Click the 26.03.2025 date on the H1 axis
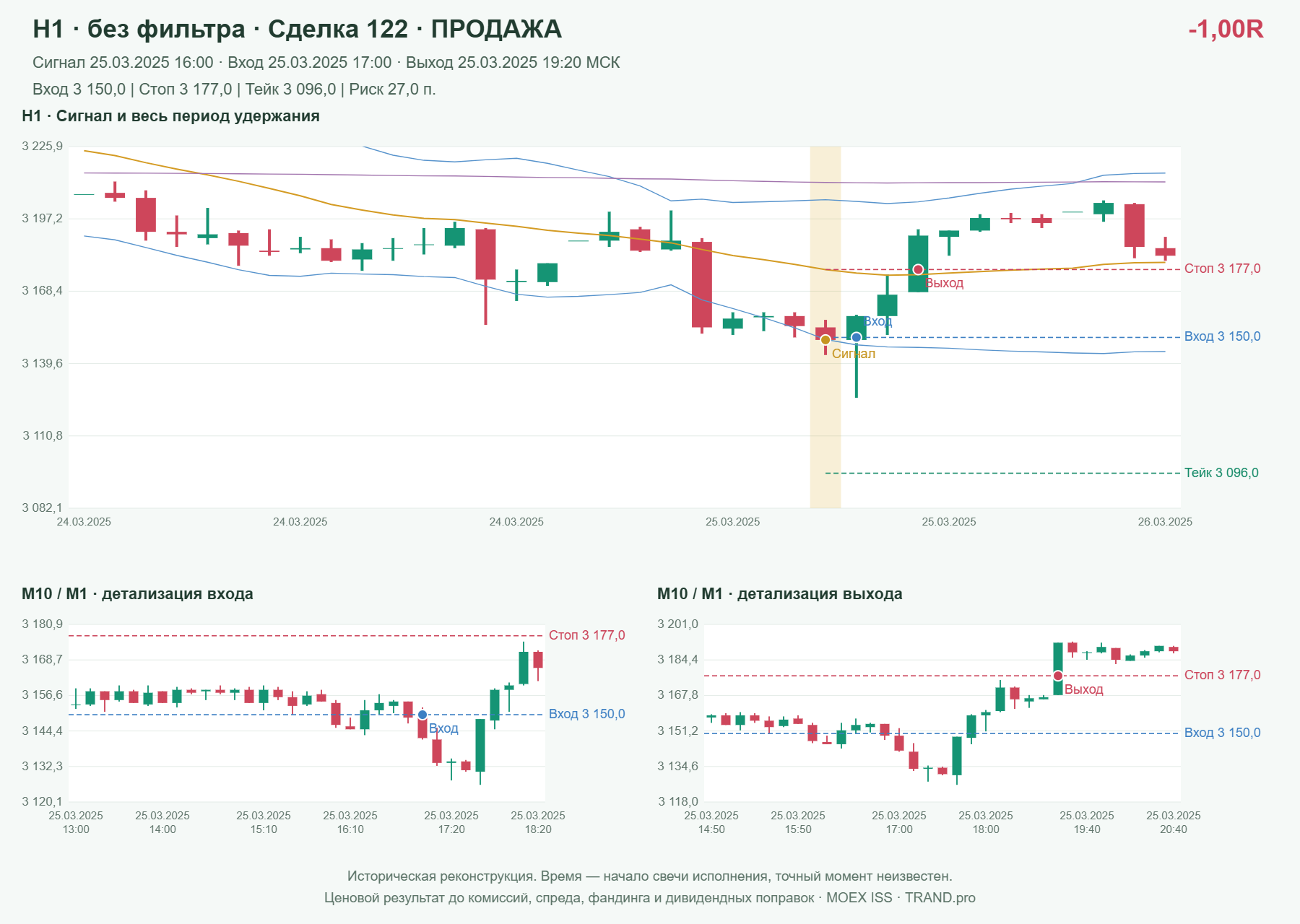 [1165, 522]
